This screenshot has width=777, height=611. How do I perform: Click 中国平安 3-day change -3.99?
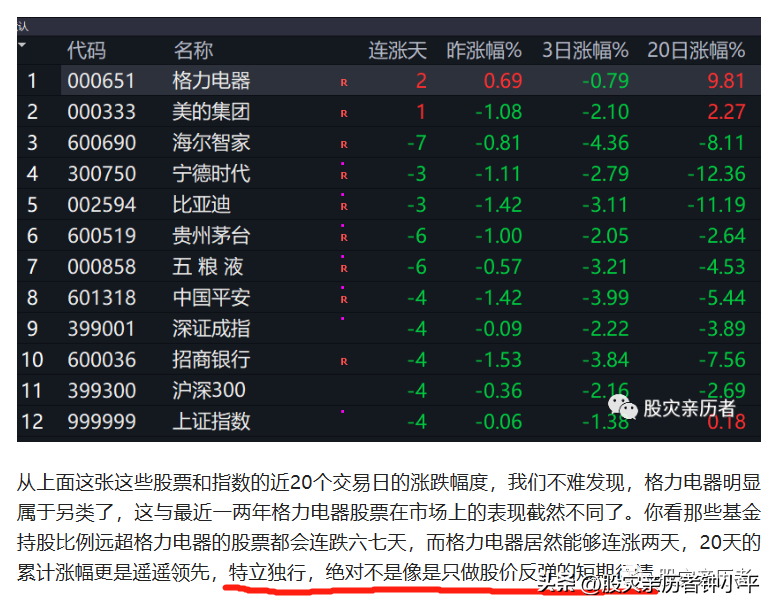pyautogui.click(x=606, y=298)
